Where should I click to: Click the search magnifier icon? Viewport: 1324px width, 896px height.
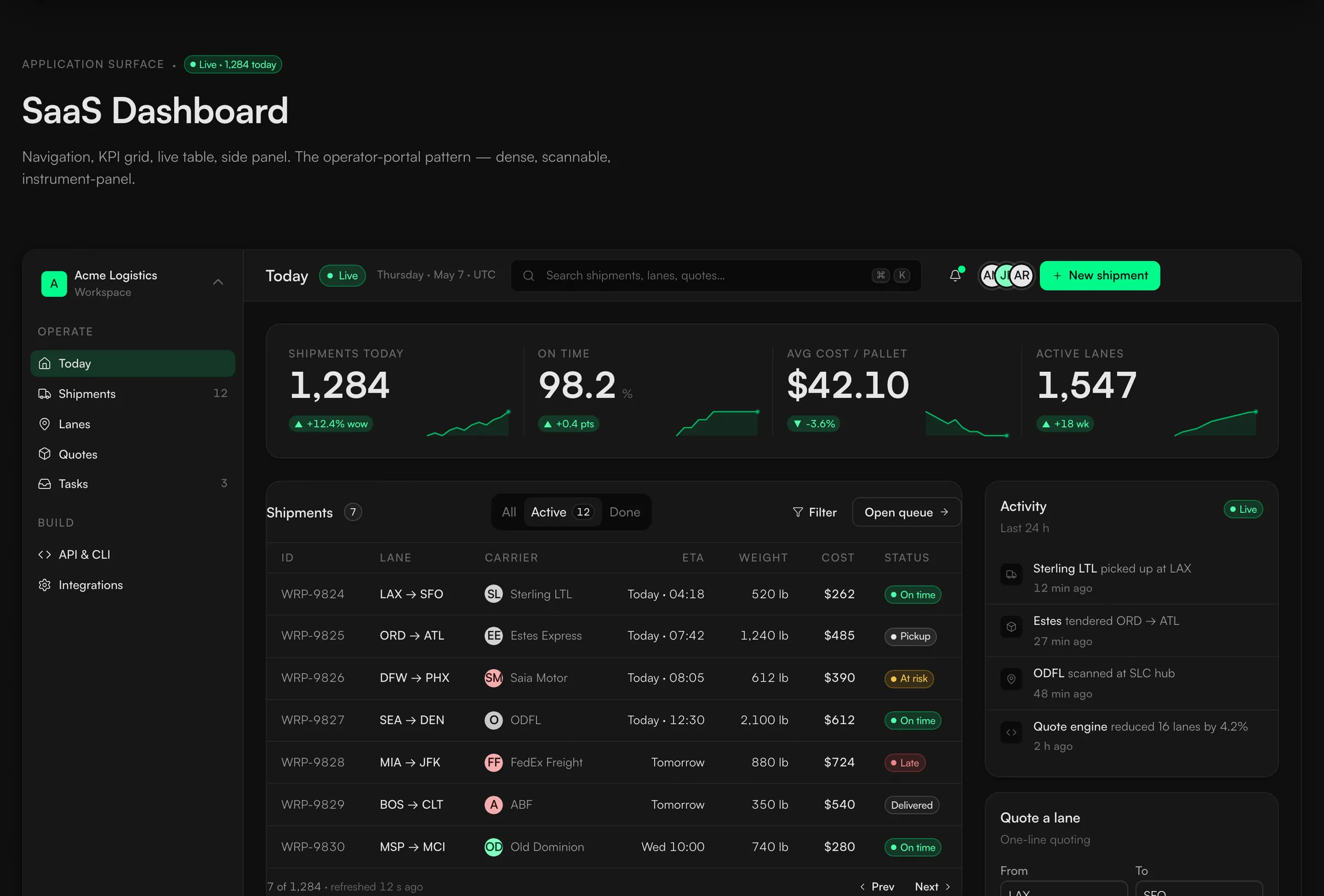coord(528,276)
